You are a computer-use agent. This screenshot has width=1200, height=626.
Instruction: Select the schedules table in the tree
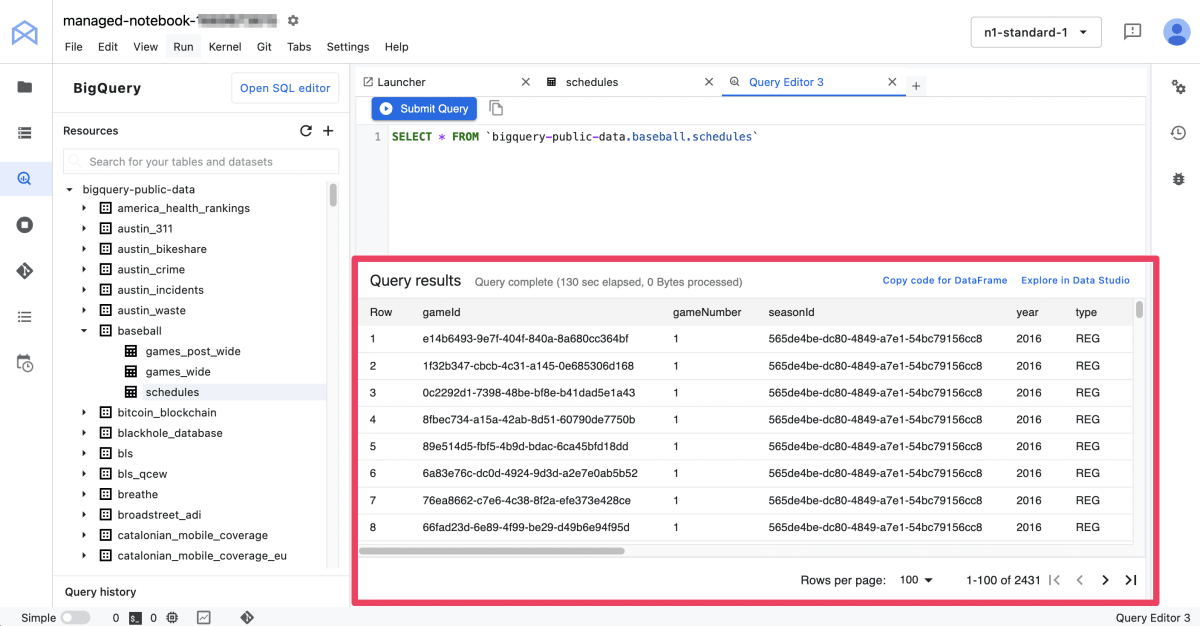click(x=172, y=392)
